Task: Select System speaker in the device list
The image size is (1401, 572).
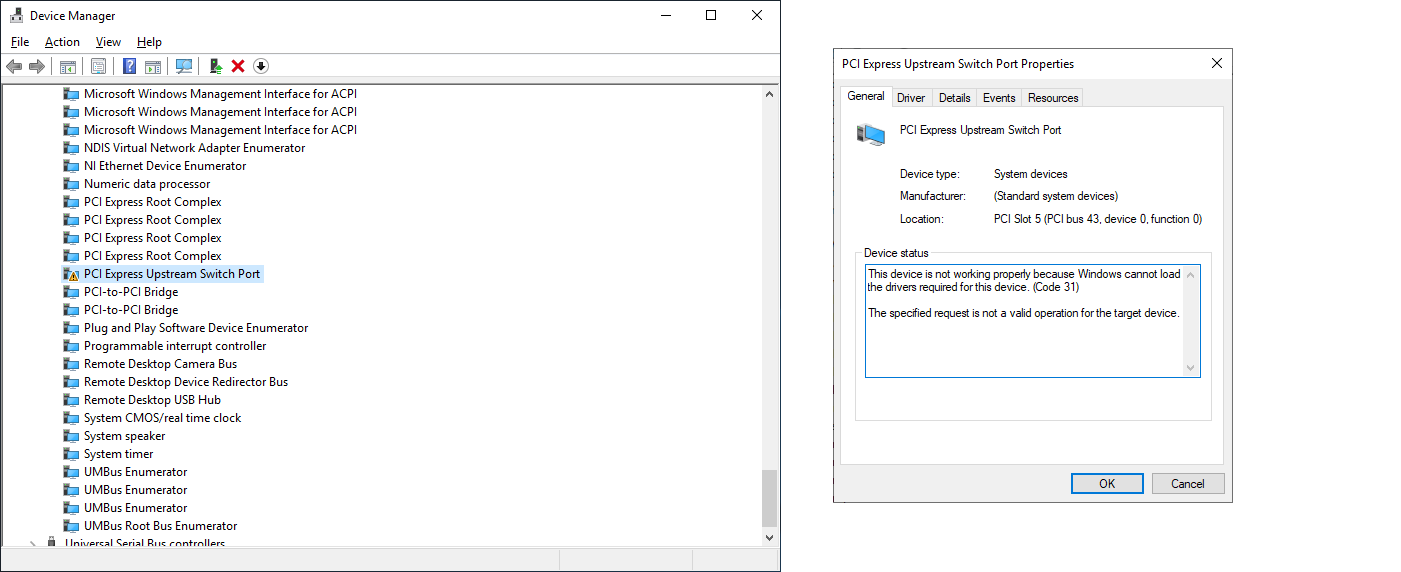Action: coord(124,436)
